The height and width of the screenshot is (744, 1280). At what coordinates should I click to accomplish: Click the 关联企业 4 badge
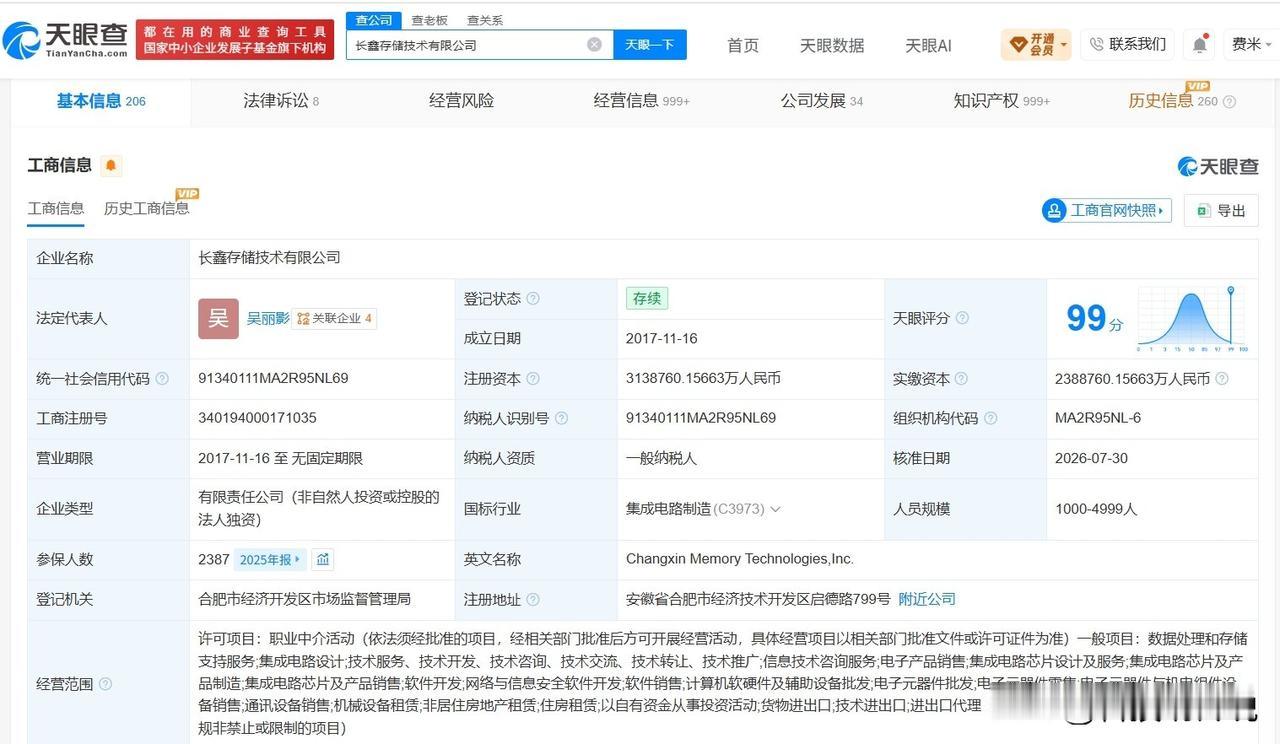(336, 319)
